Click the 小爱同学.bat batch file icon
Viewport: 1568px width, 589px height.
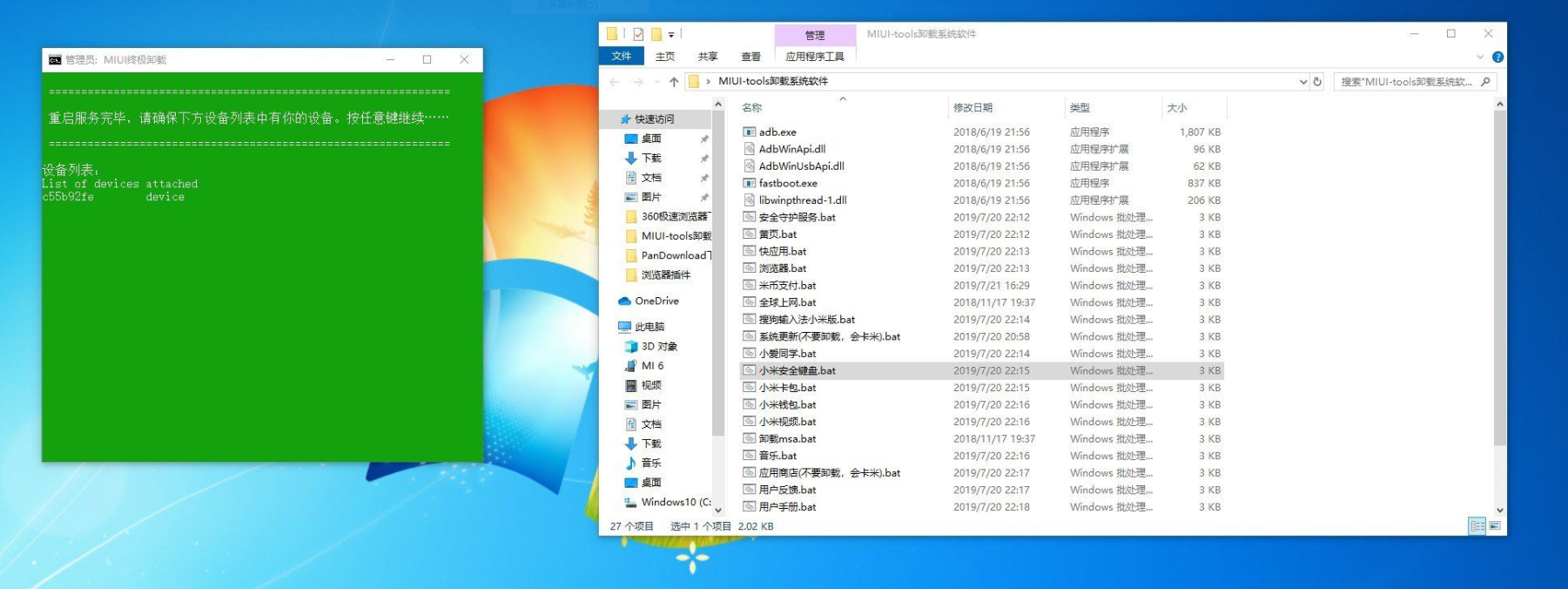749,354
